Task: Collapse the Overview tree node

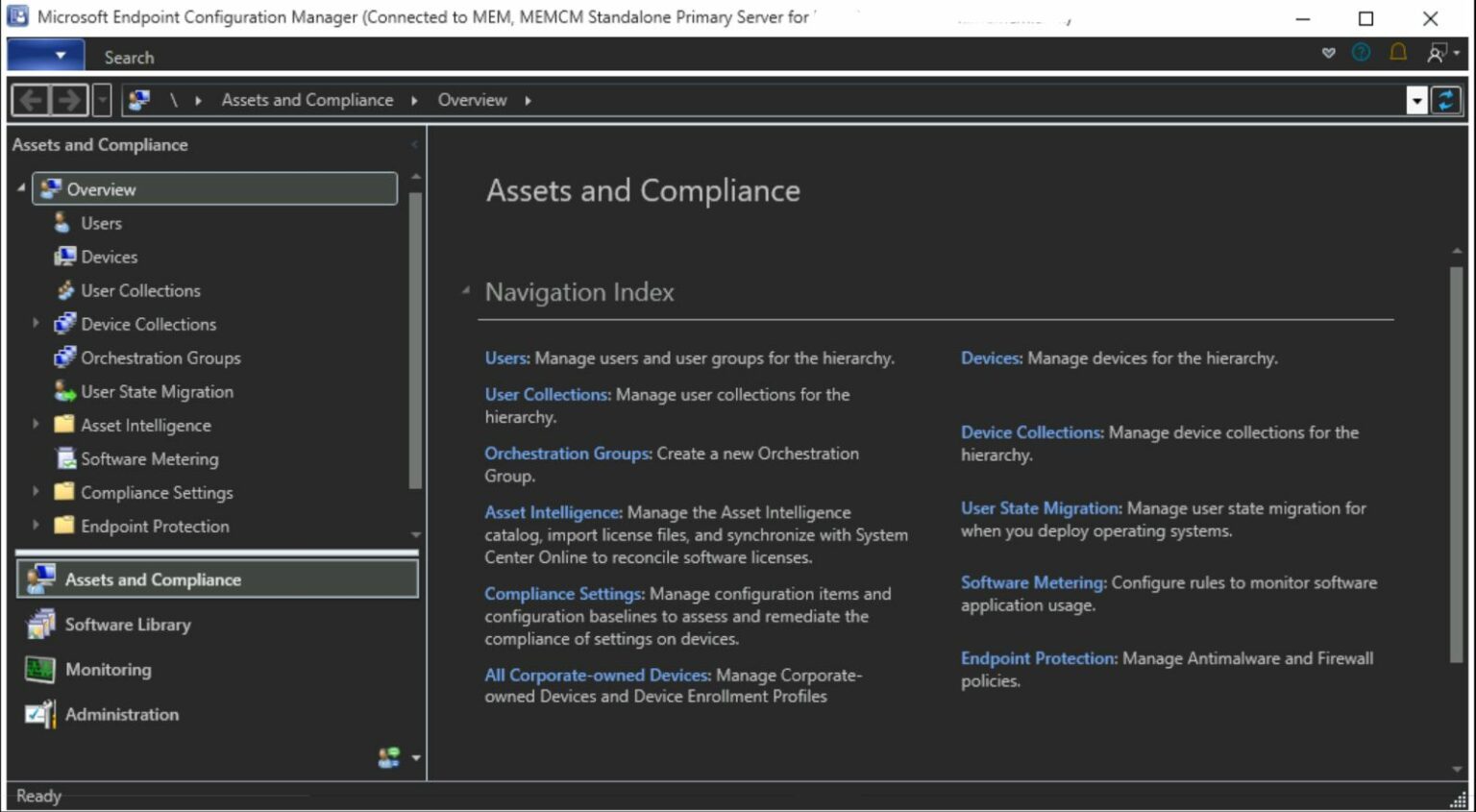Action: [21, 188]
